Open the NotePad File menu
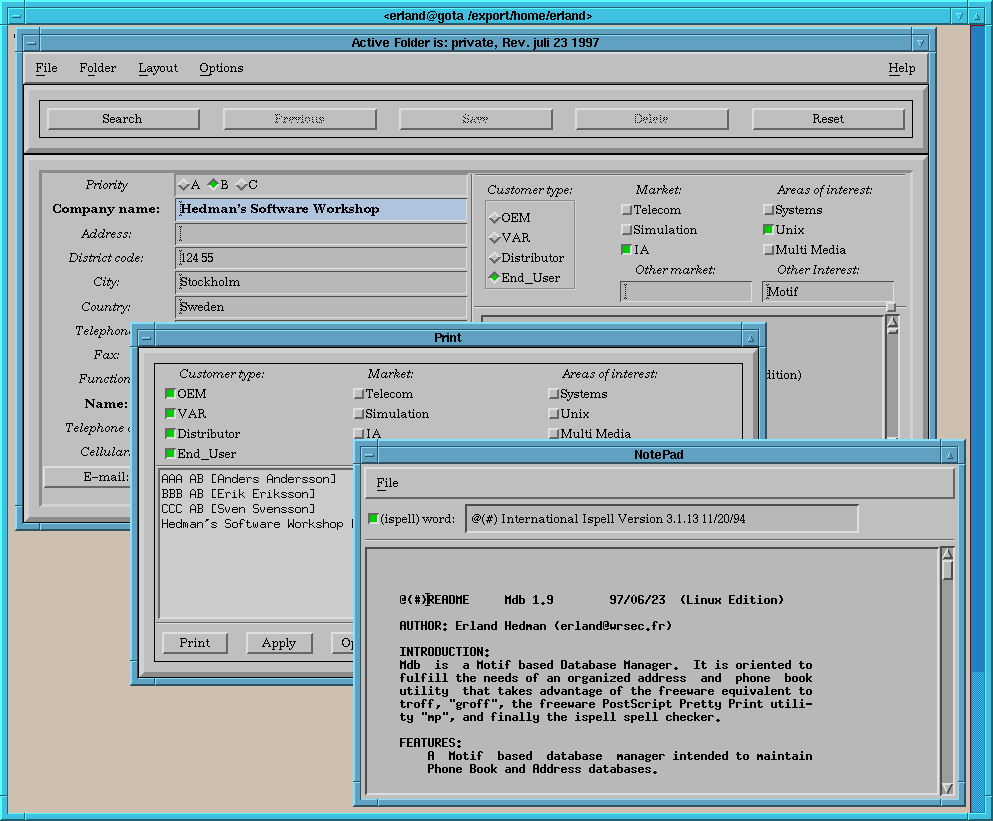 tap(387, 483)
